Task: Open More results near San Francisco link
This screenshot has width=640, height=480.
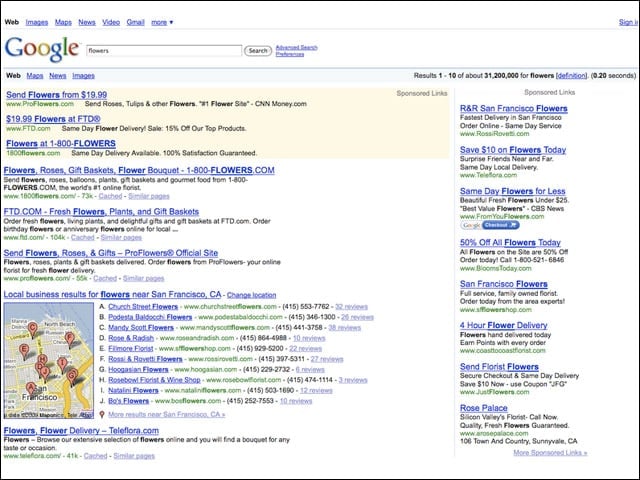Action: (167, 415)
